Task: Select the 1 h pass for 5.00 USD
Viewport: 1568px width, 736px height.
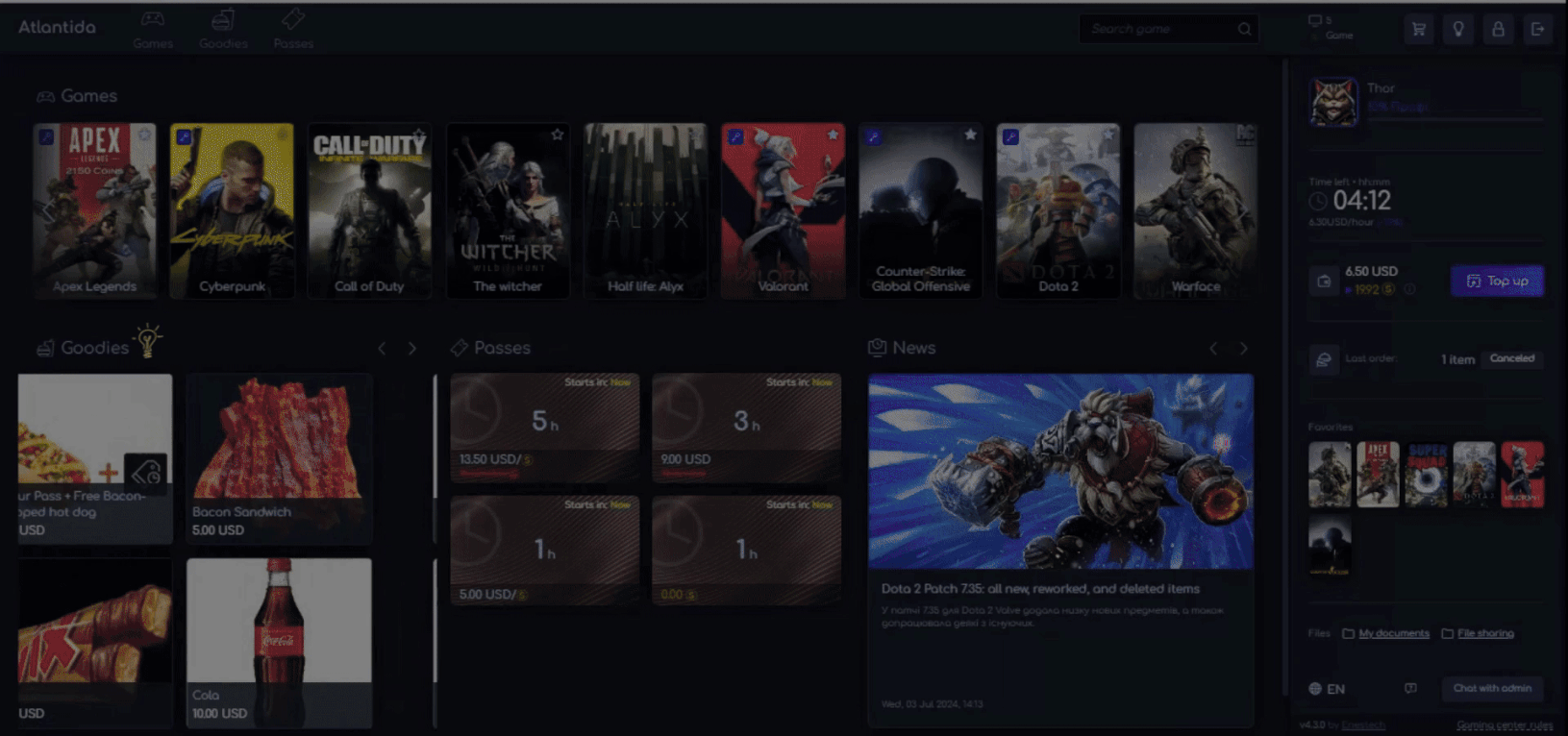Action: [x=545, y=550]
